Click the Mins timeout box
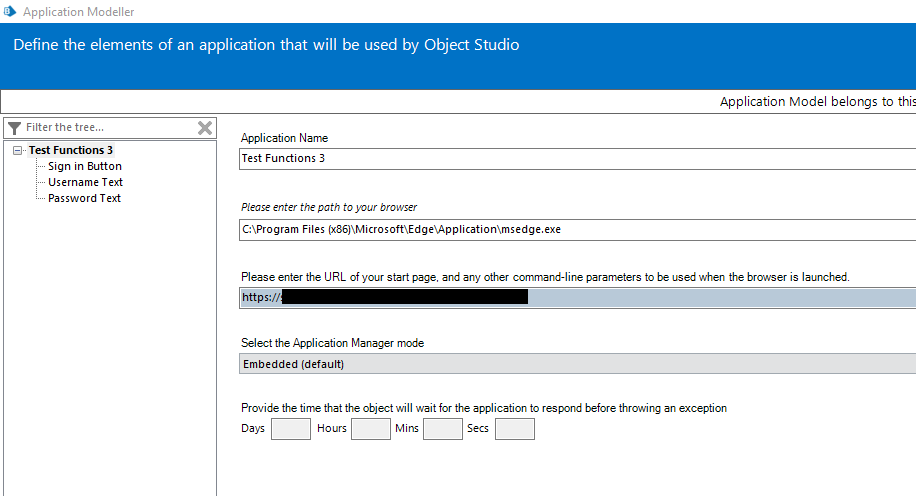The height and width of the screenshot is (496, 916). click(x=443, y=429)
